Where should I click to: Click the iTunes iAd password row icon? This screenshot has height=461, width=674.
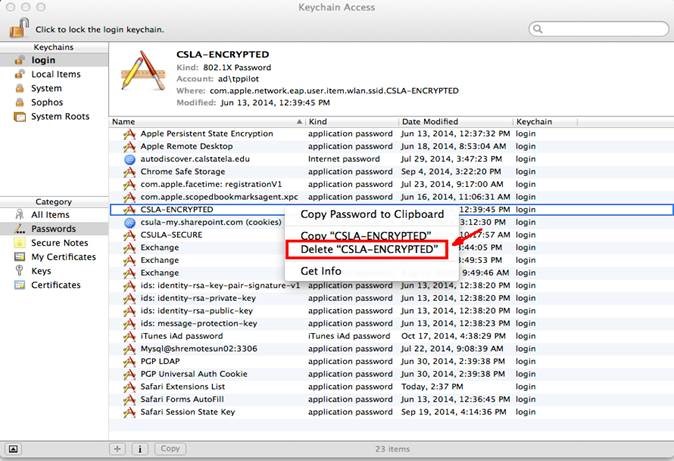129,336
